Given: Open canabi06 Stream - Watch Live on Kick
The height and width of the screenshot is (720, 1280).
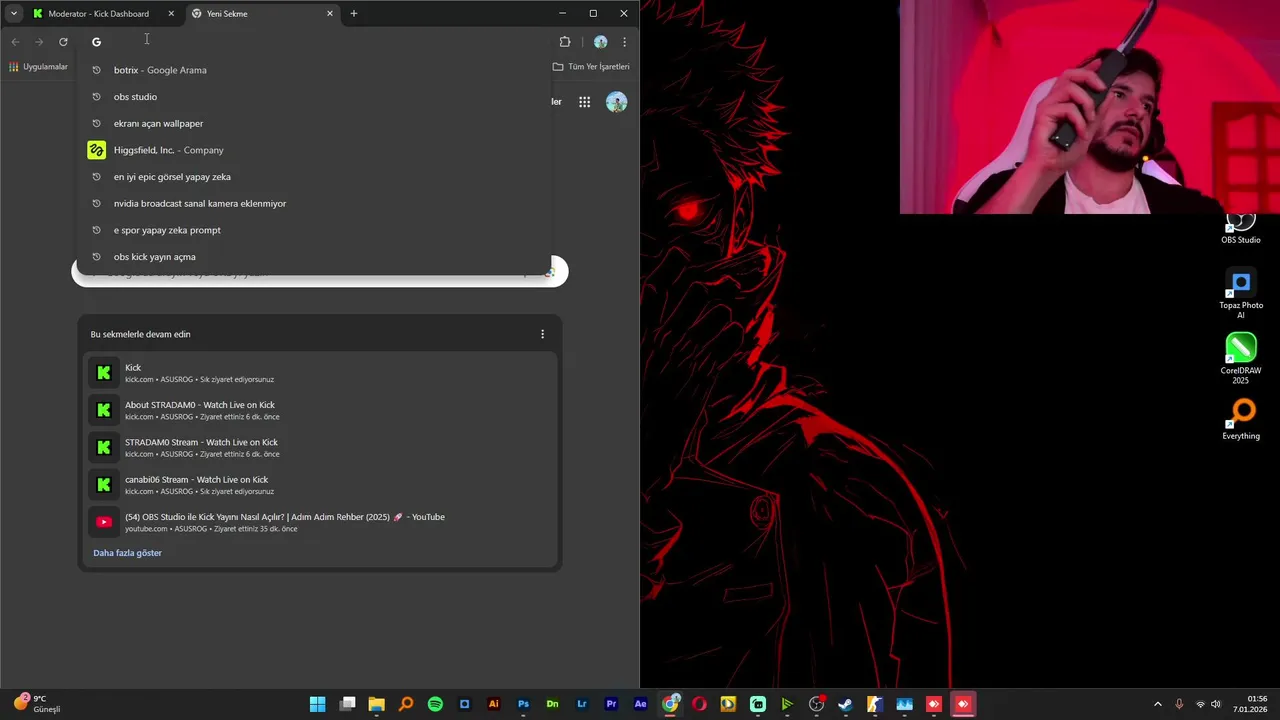Looking at the screenshot, I should pyautogui.click(x=320, y=485).
